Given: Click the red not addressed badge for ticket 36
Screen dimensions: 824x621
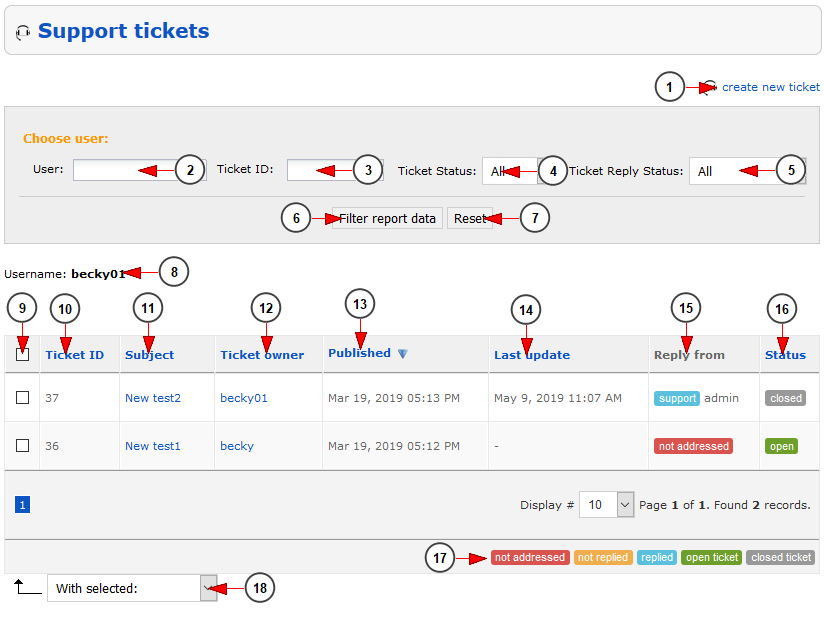Looking at the screenshot, I should pyautogui.click(x=693, y=446).
